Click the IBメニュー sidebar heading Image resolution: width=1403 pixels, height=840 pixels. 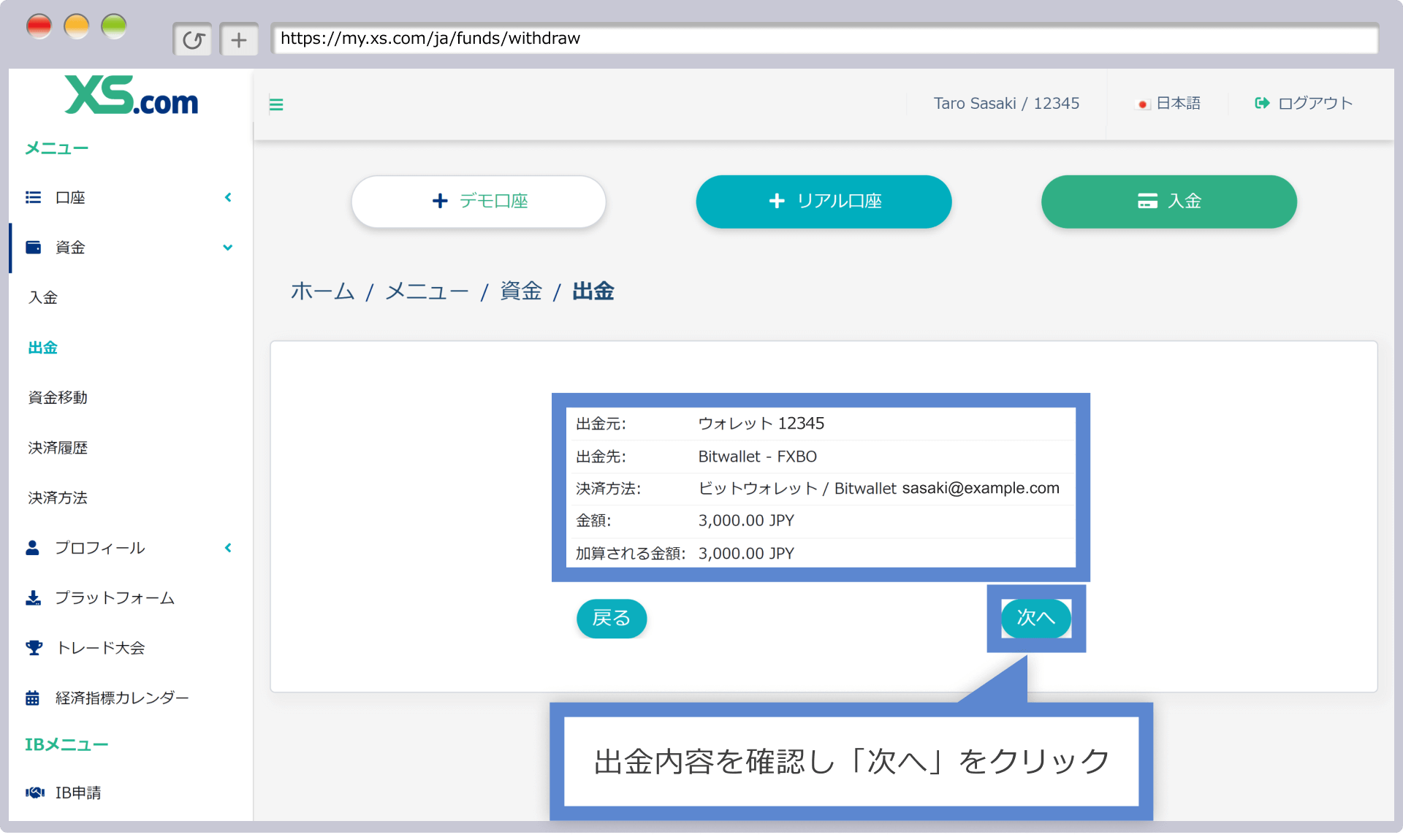click(66, 744)
